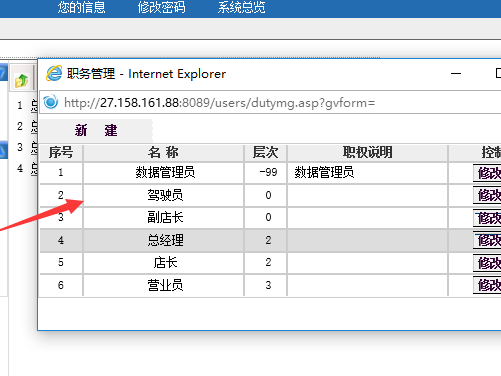Click the 职务管理 - Internet Explorer title text

146,74
